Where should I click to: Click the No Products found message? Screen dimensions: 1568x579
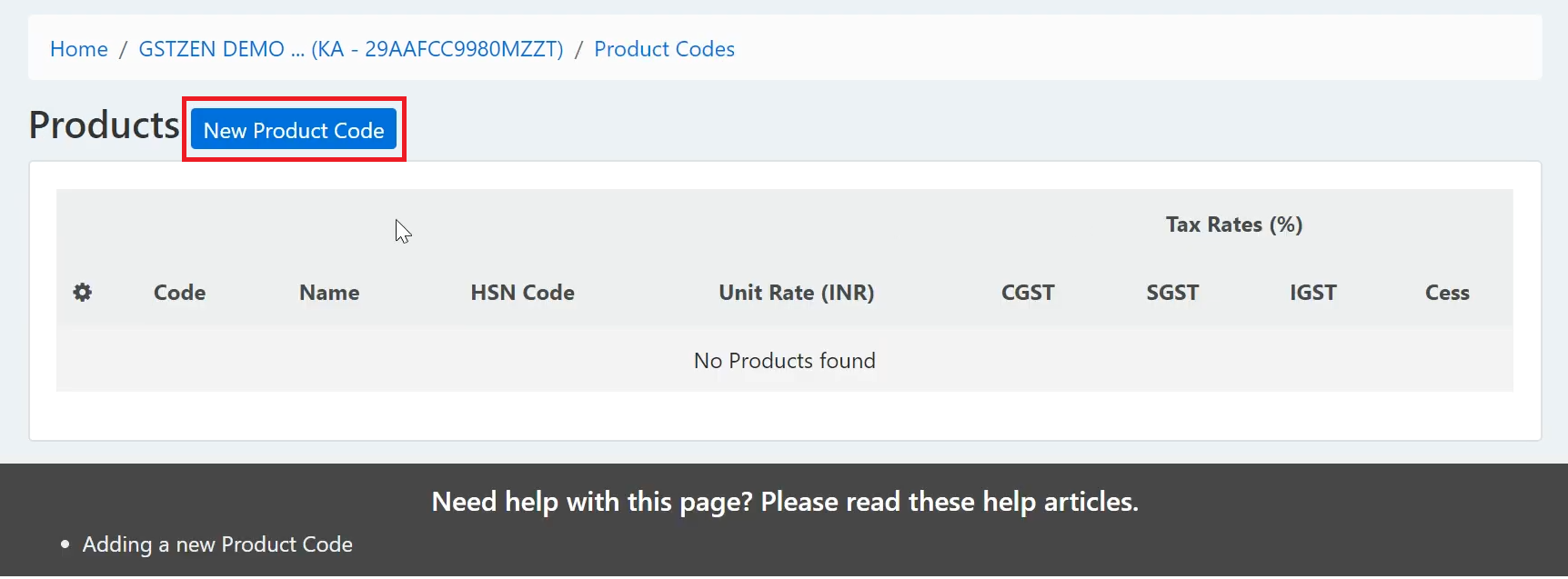785,361
